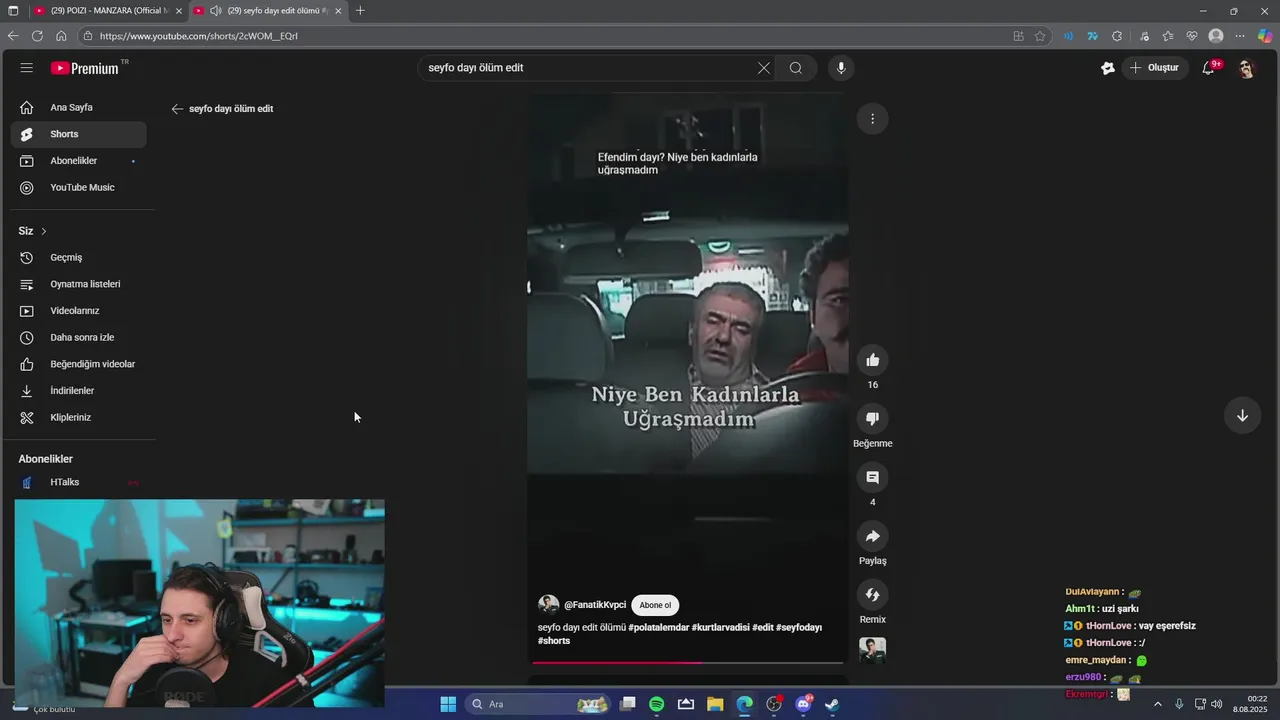1280x720 pixels.
Task: Open the YouTube account avatar menu
Action: (1246, 68)
